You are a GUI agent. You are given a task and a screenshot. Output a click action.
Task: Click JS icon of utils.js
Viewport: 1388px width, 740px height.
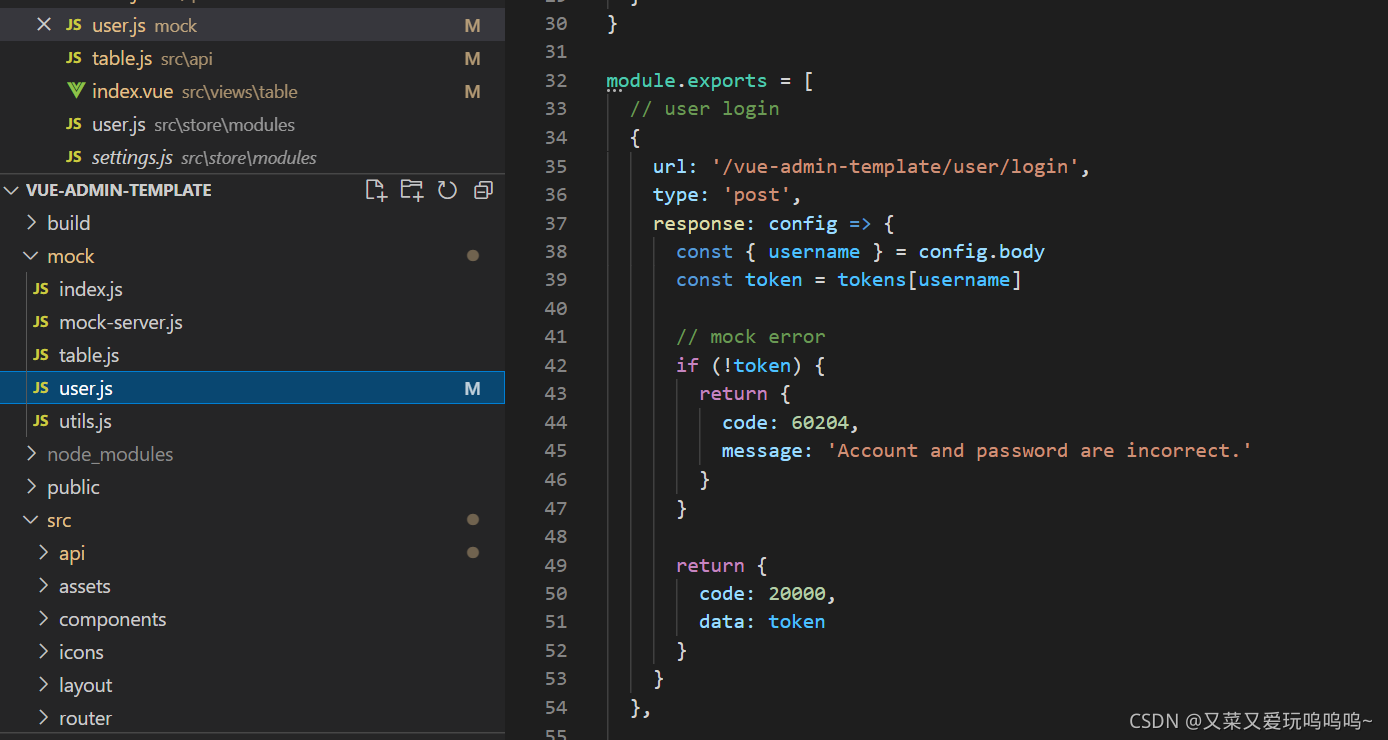(41, 421)
